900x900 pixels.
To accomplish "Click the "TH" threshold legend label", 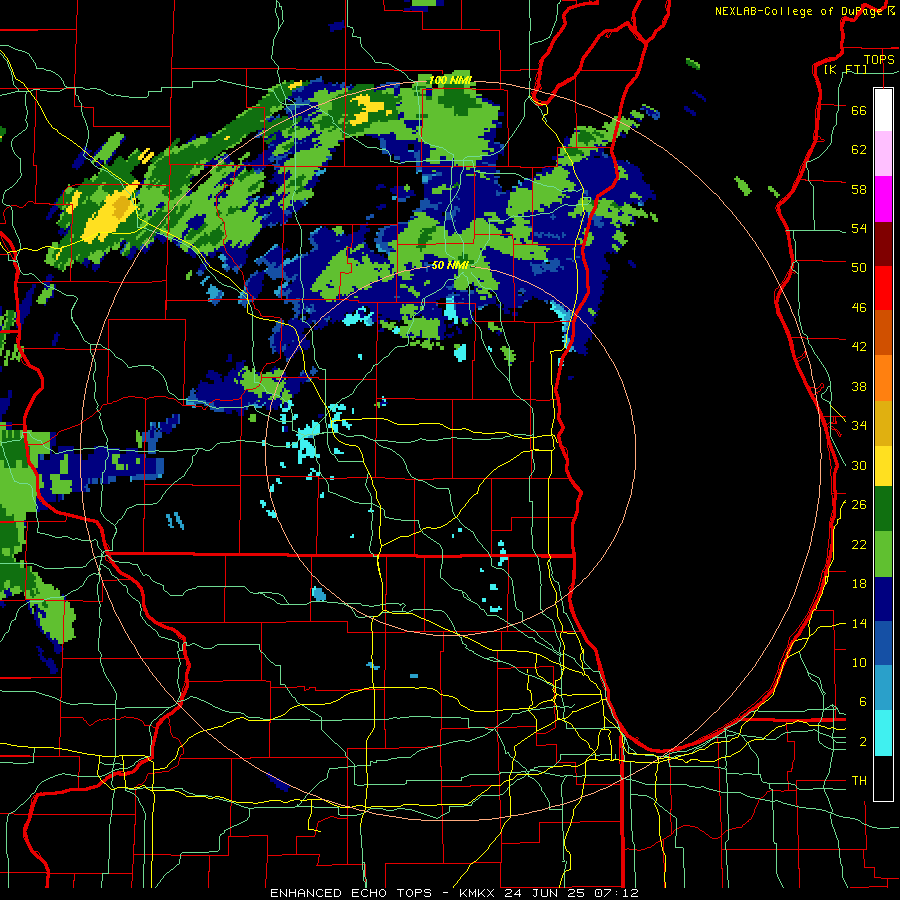I will pyautogui.click(x=859, y=781).
